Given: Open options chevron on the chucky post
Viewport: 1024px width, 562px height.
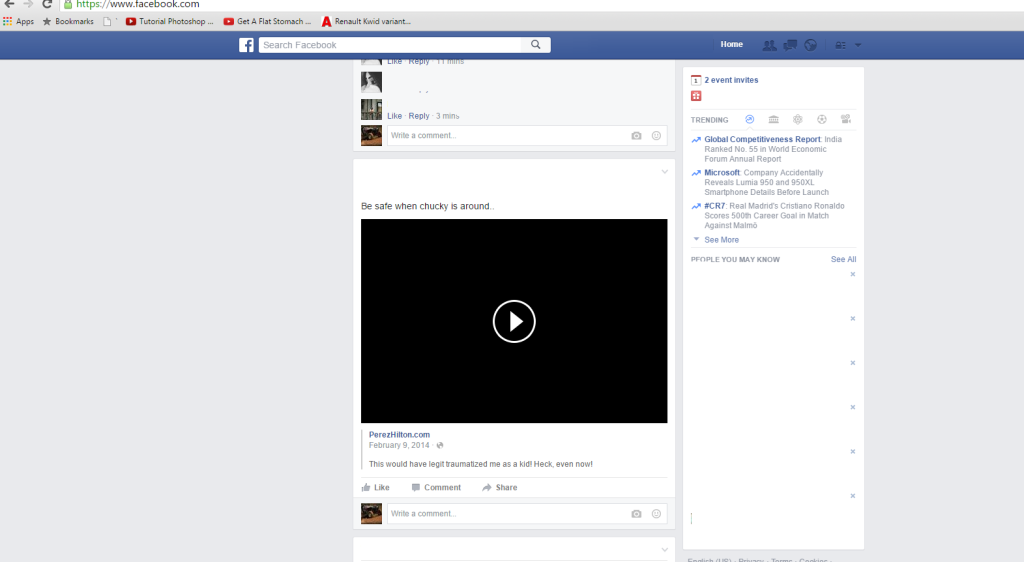Looking at the screenshot, I should 664,172.
